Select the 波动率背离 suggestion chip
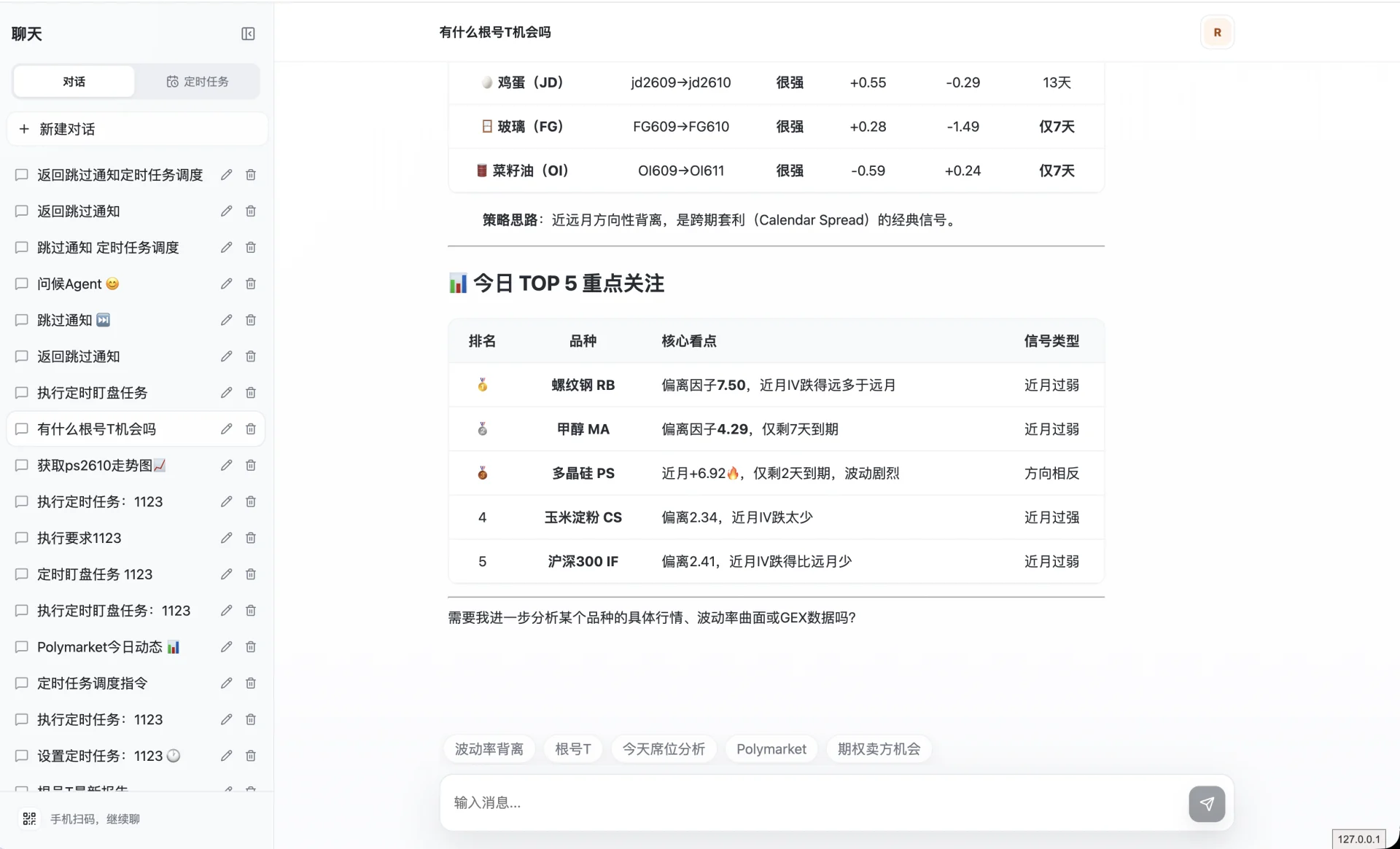 pyautogui.click(x=489, y=749)
